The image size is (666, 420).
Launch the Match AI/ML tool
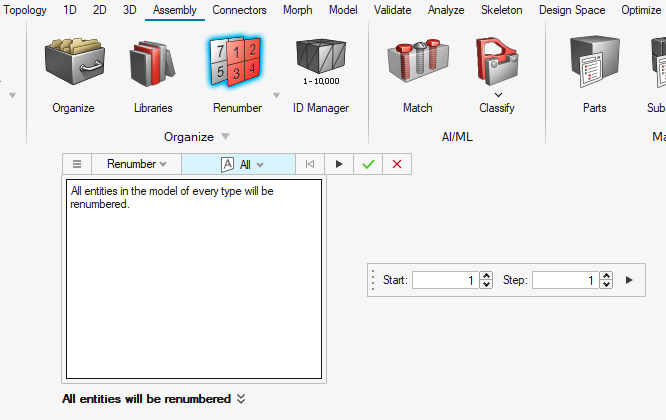point(418,76)
